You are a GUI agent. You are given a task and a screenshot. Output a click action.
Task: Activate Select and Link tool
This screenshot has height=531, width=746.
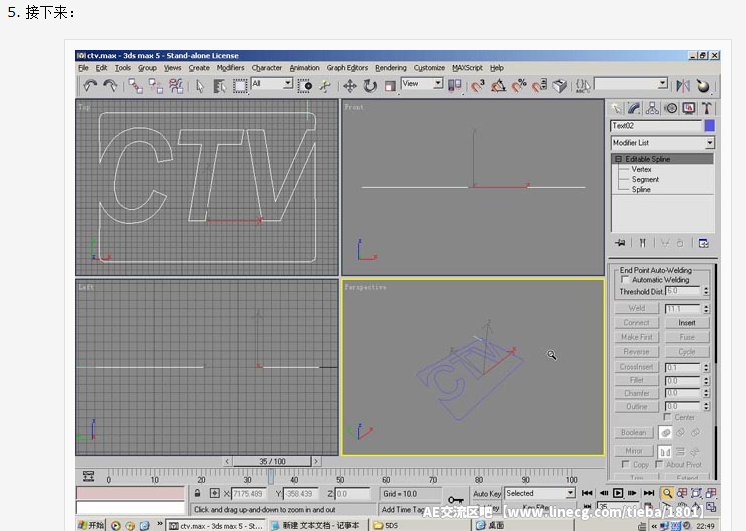[136, 86]
